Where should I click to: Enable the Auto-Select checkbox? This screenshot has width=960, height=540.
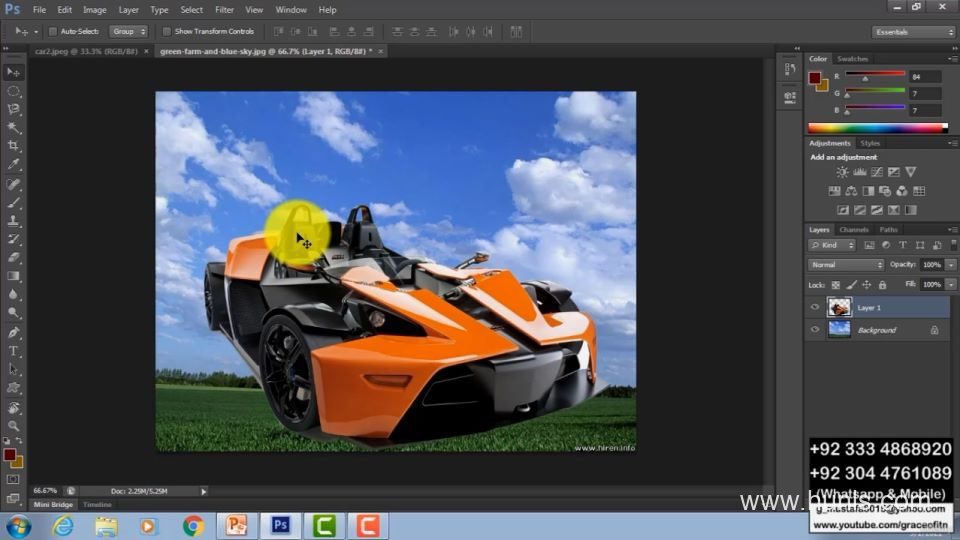point(53,31)
